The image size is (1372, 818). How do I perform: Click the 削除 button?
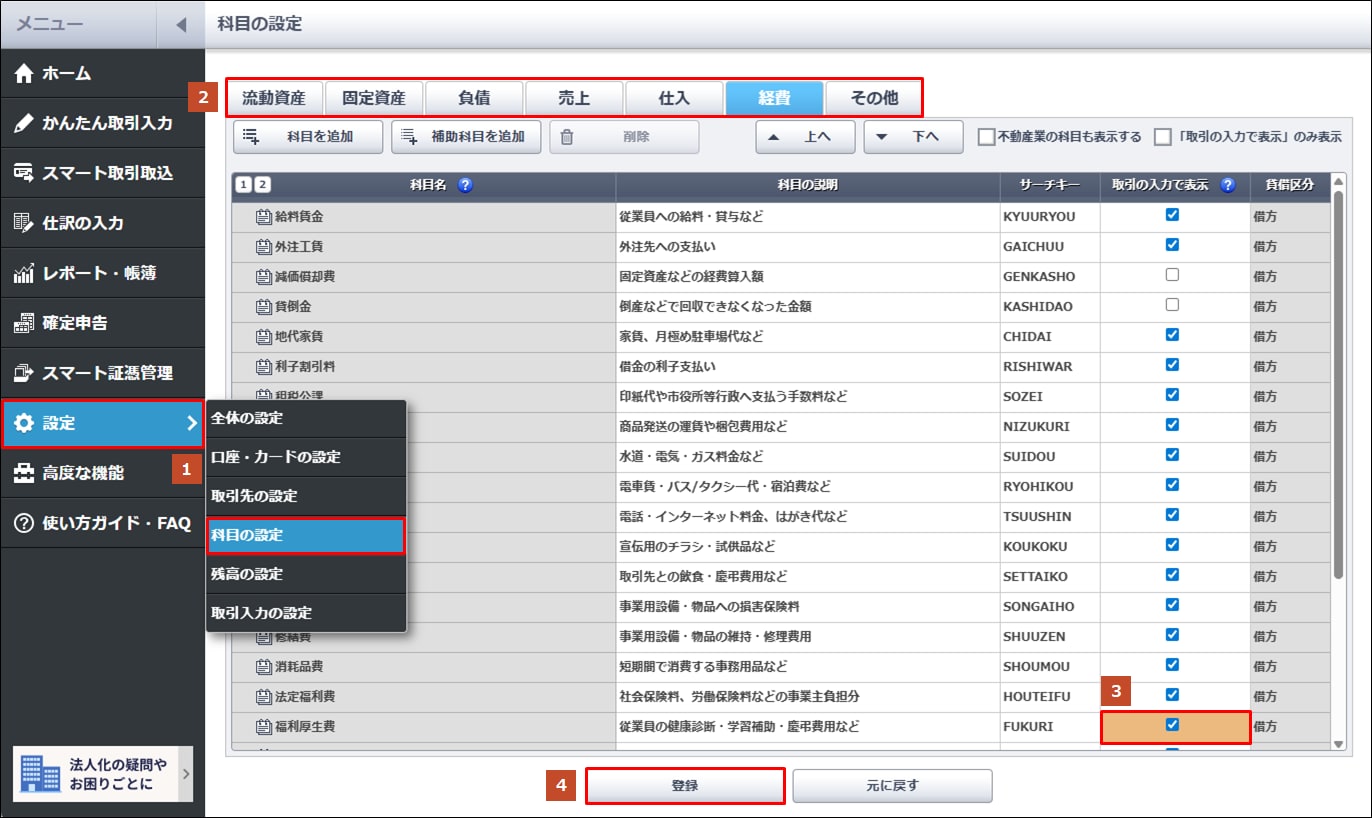624,137
